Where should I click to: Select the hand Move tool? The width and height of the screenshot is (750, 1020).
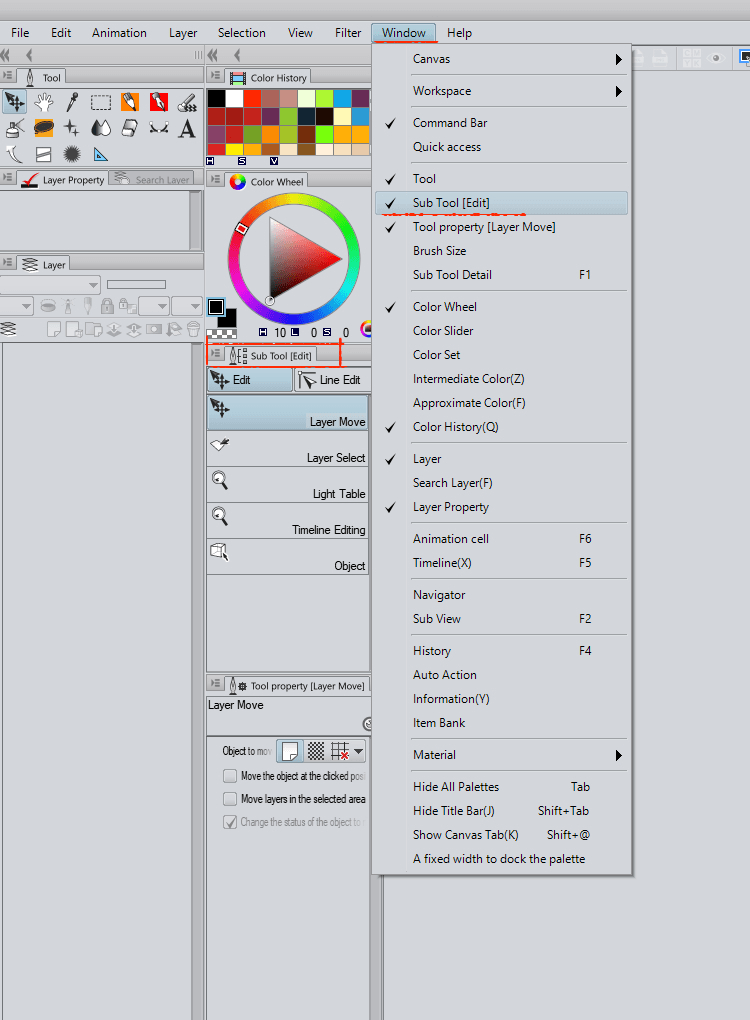point(44,102)
